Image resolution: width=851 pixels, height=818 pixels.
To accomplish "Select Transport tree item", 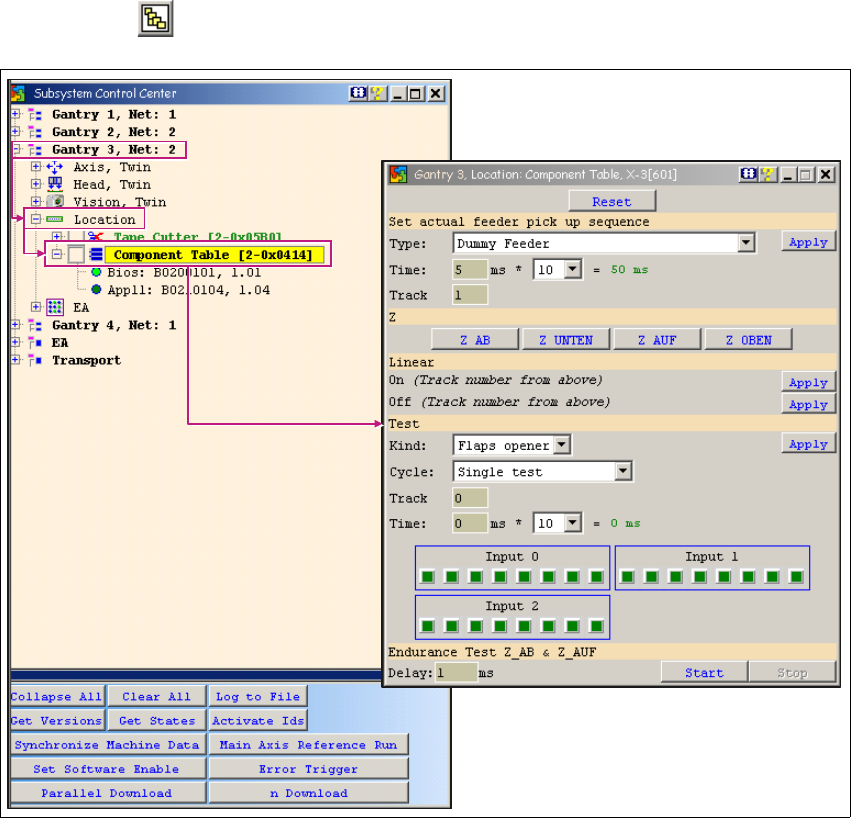I will (86, 360).
